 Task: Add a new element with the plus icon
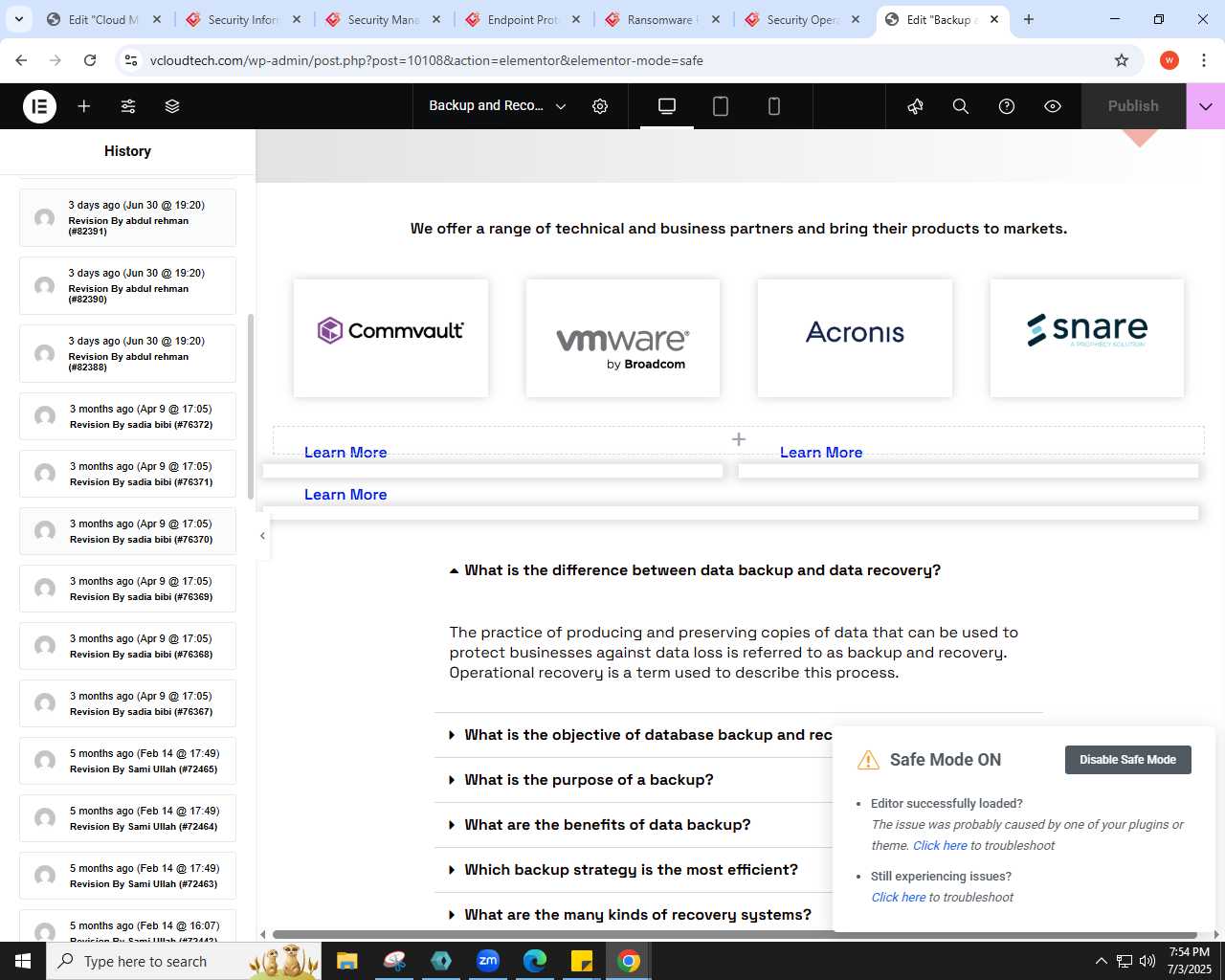(84, 106)
